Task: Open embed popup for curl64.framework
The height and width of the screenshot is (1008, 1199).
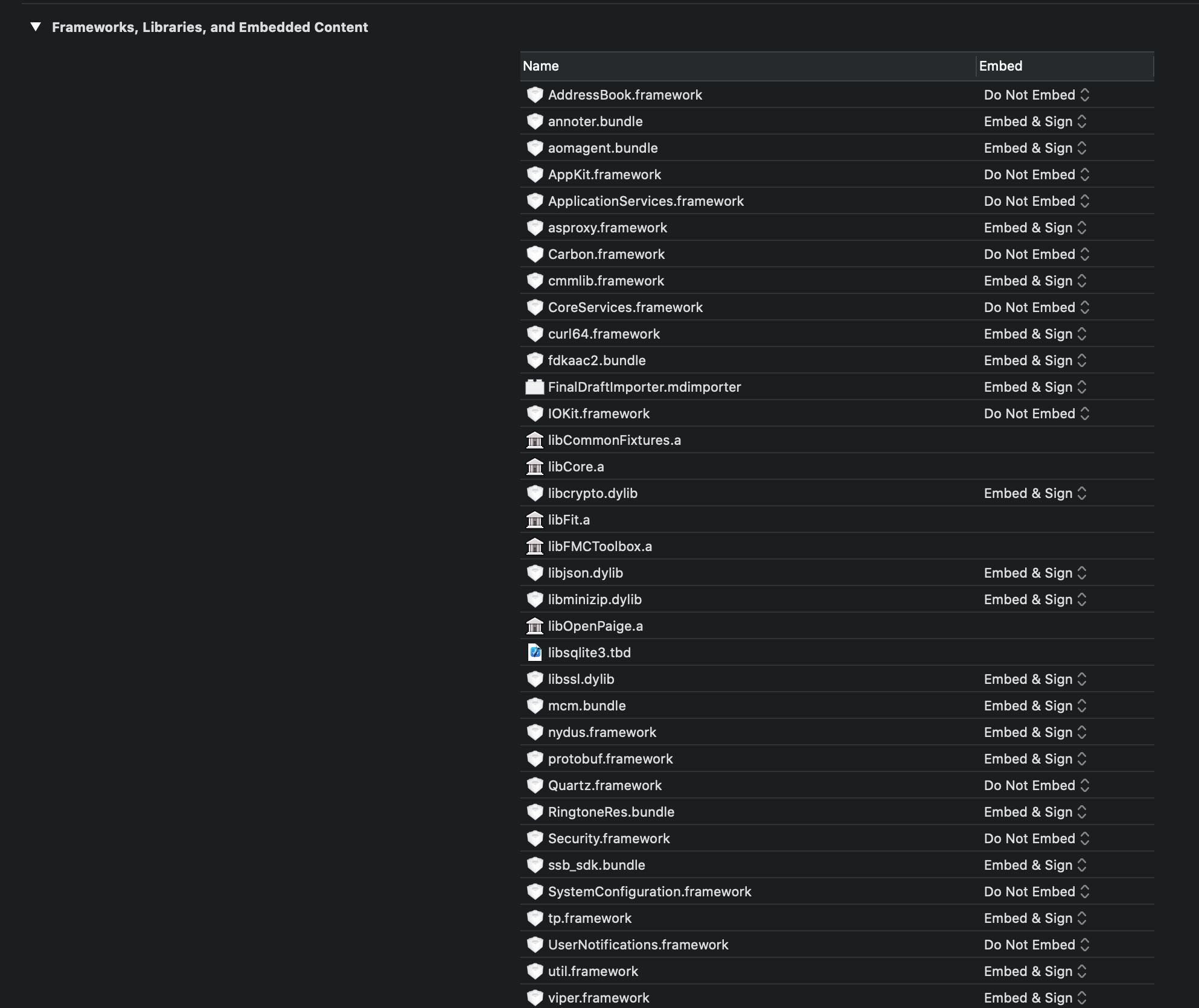Action: (1035, 334)
